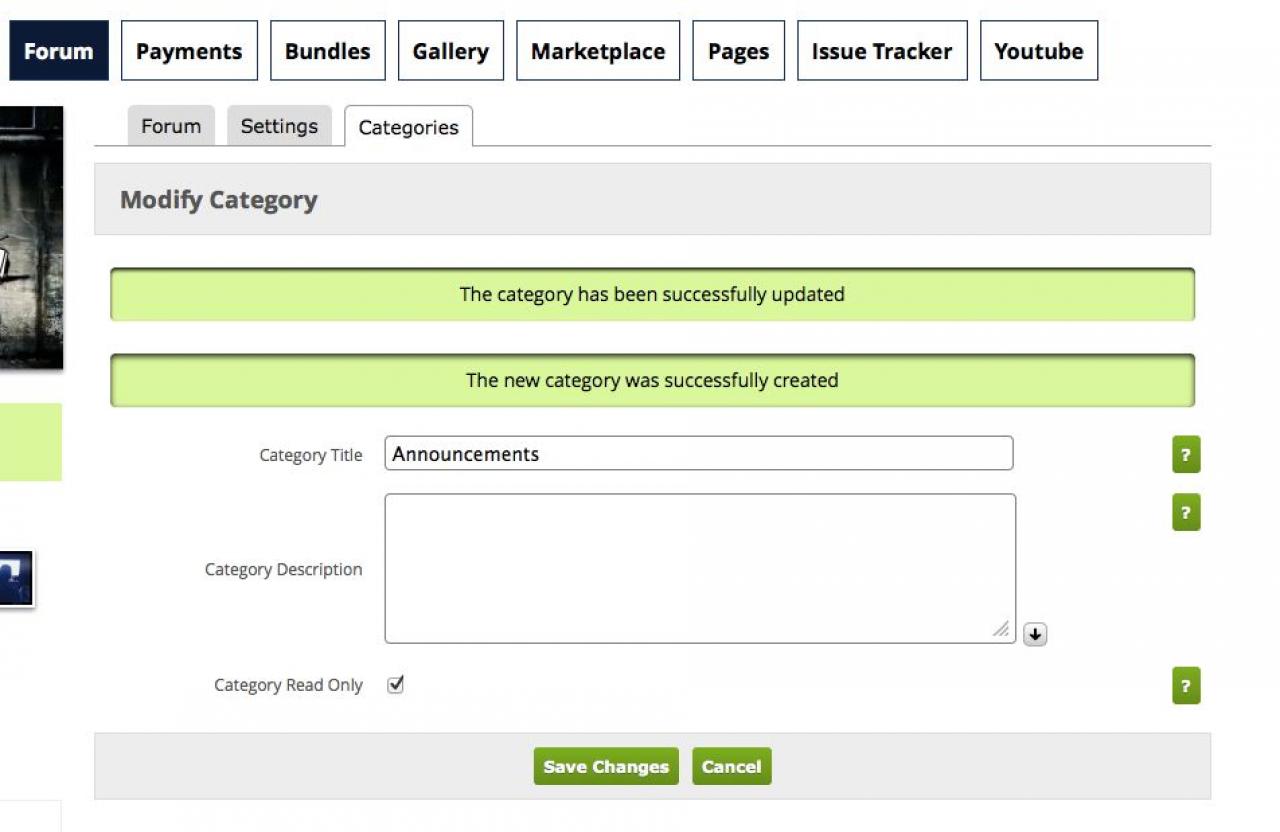
Task: Open the Payments section
Action: tap(189, 51)
